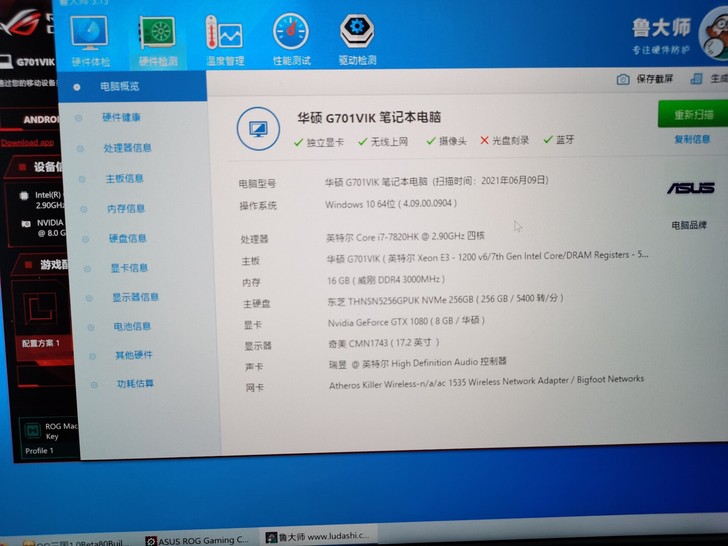The width and height of the screenshot is (728, 546).
Task: Click the 复制信息 copy info link
Action: click(x=692, y=139)
